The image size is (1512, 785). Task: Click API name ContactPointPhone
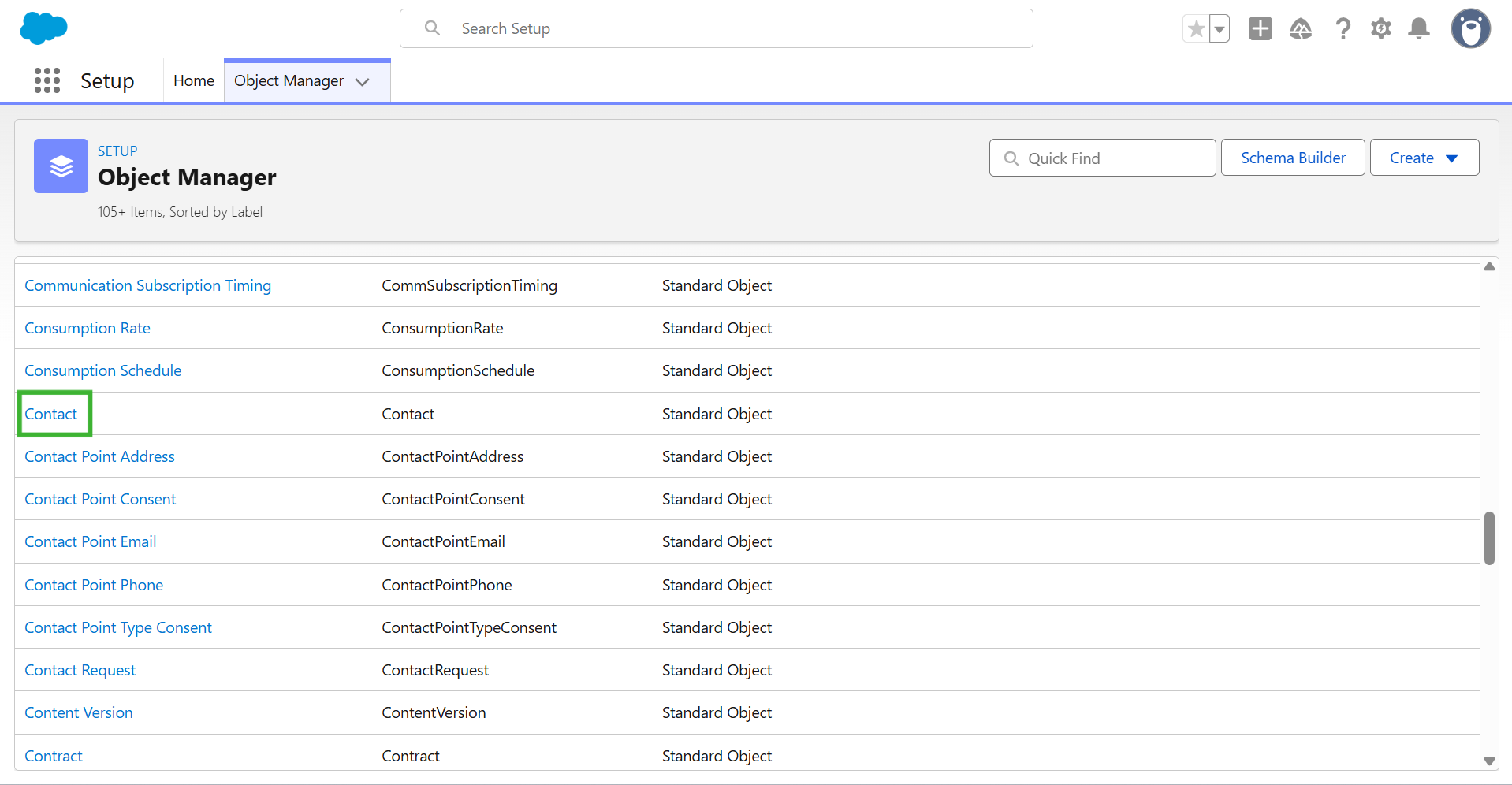[x=447, y=585]
